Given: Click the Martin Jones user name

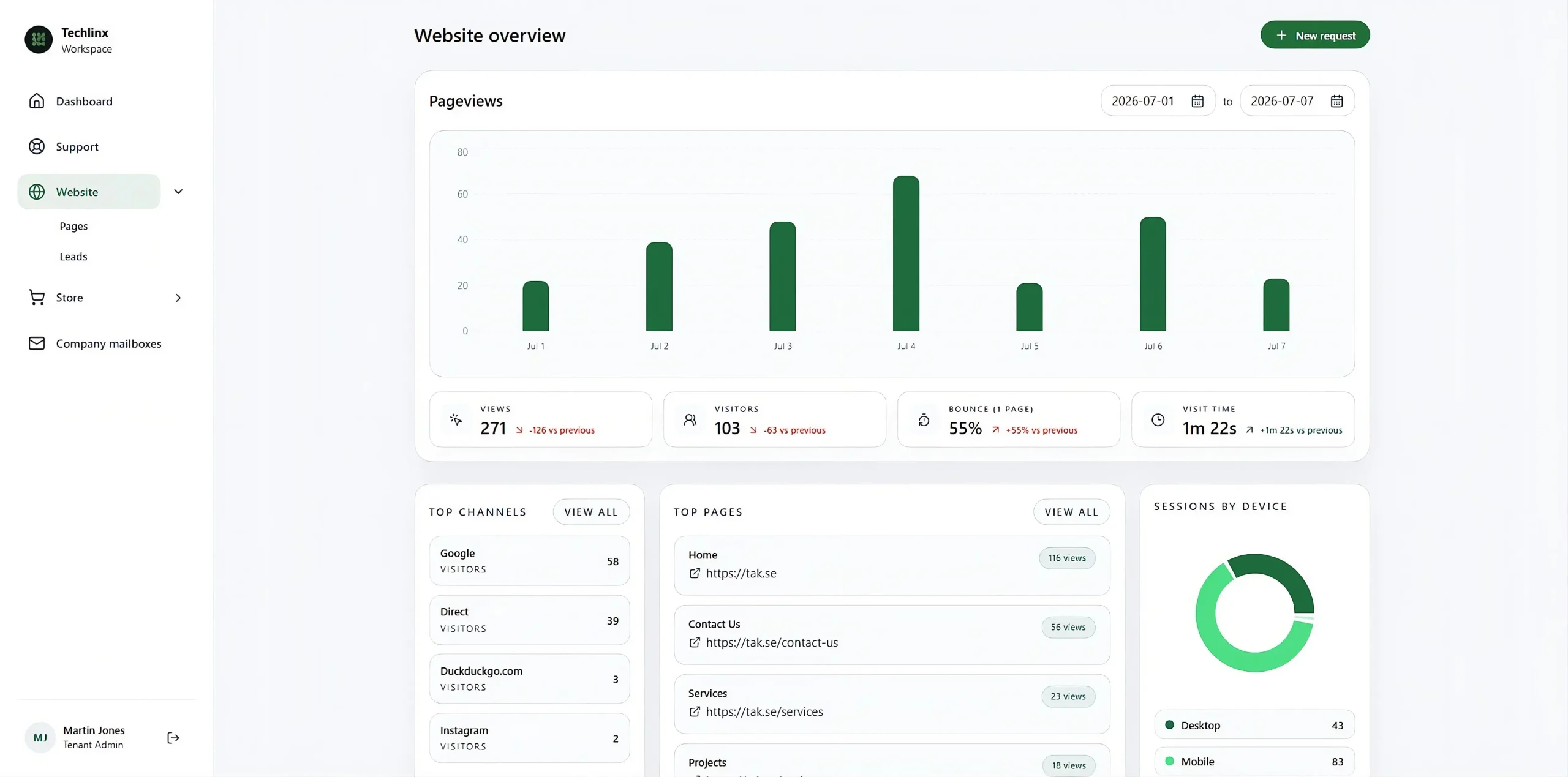Looking at the screenshot, I should (94, 730).
